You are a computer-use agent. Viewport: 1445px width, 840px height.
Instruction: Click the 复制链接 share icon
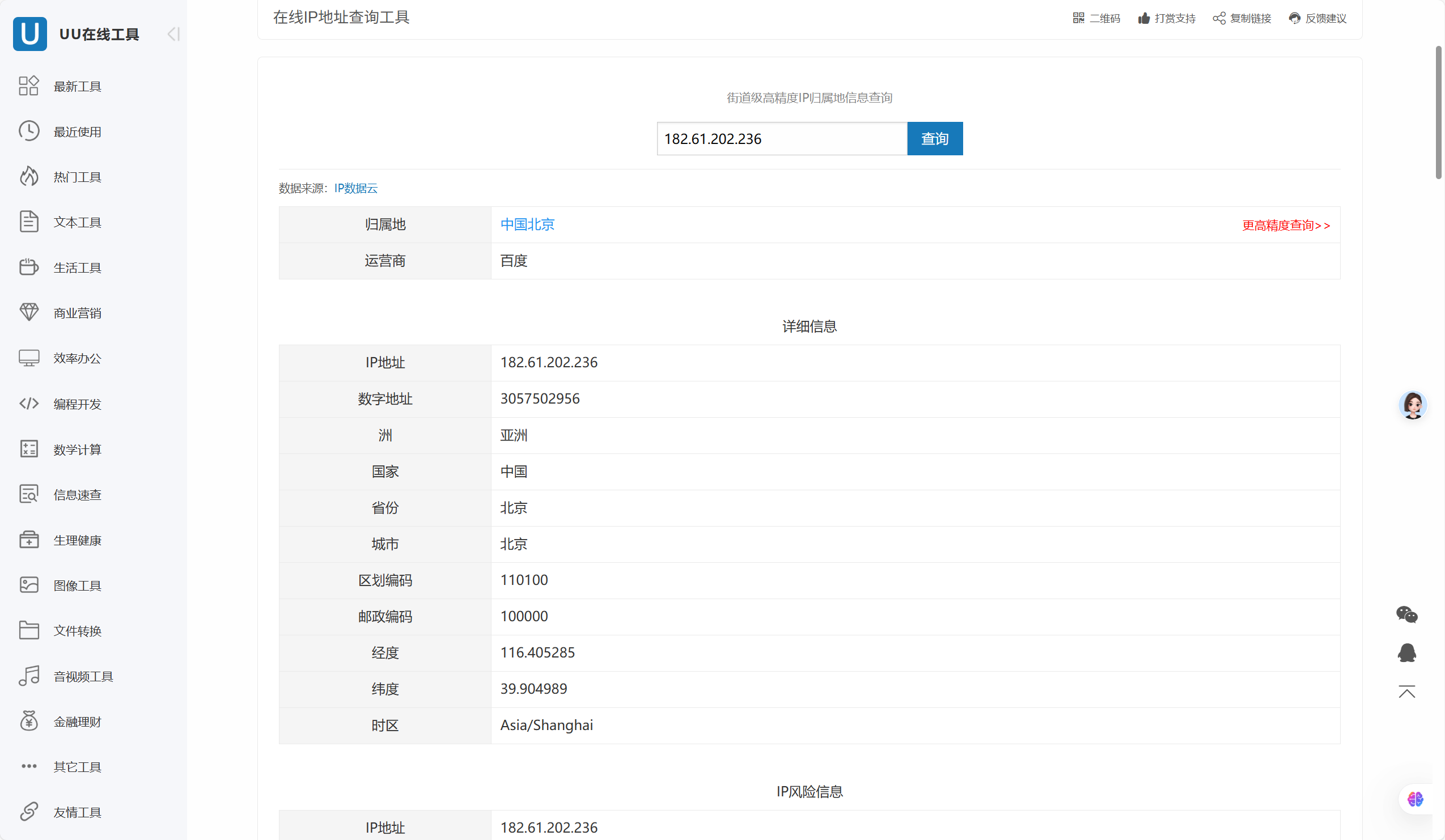click(x=1219, y=18)
